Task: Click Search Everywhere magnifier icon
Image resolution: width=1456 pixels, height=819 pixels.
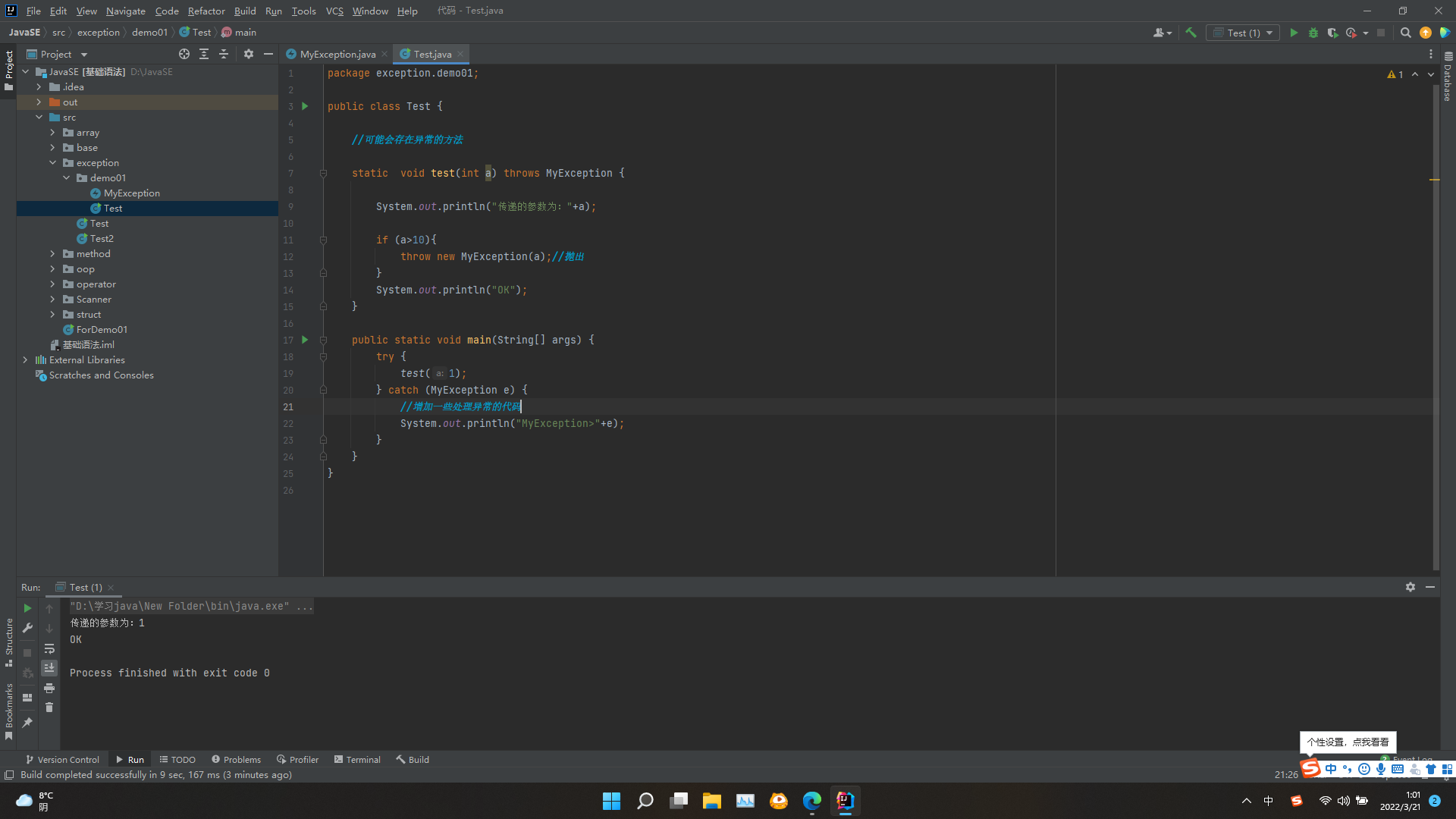Action: coord(1405,33)
